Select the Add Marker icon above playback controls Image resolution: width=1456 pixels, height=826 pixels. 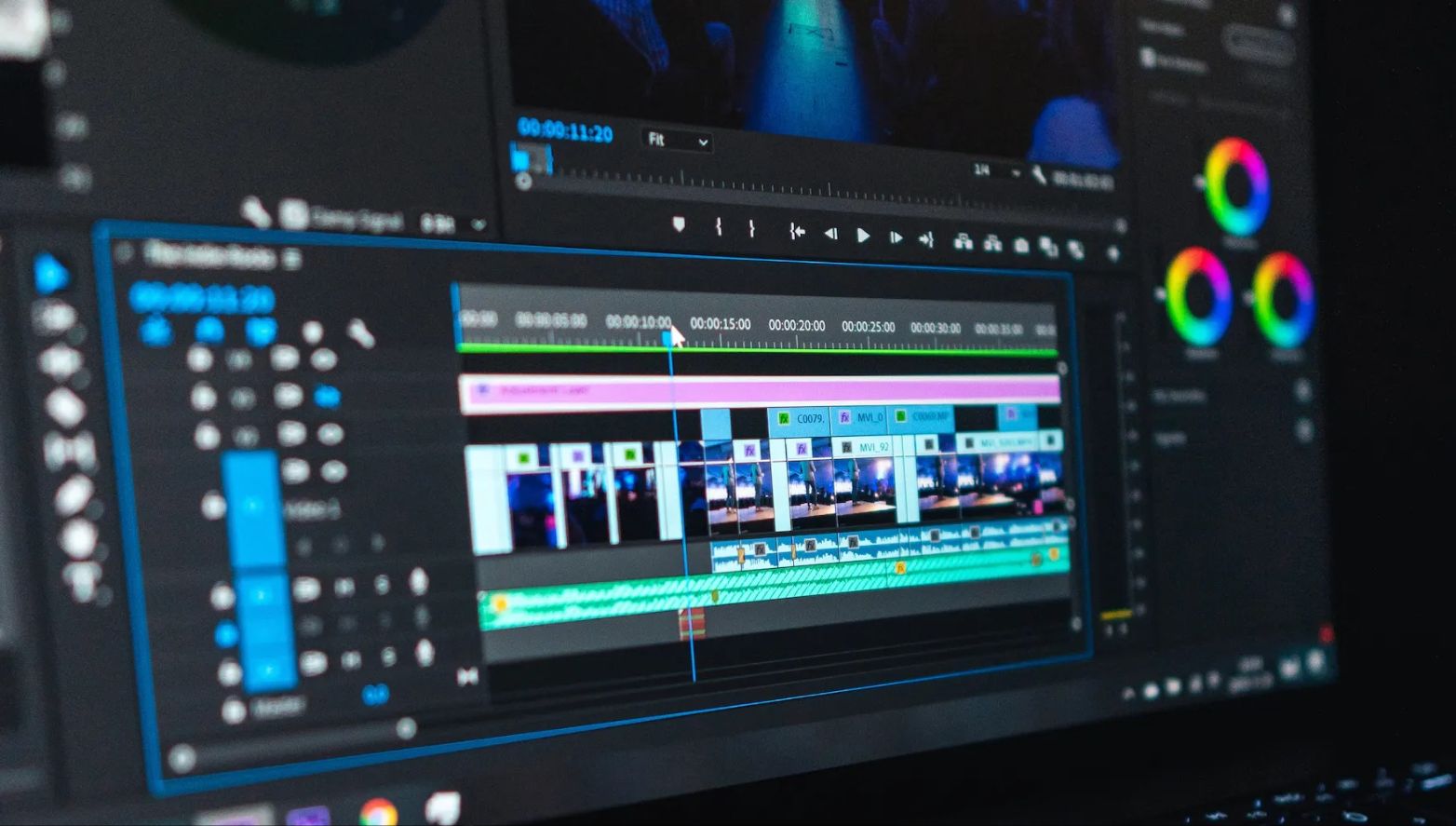(679, 225)
